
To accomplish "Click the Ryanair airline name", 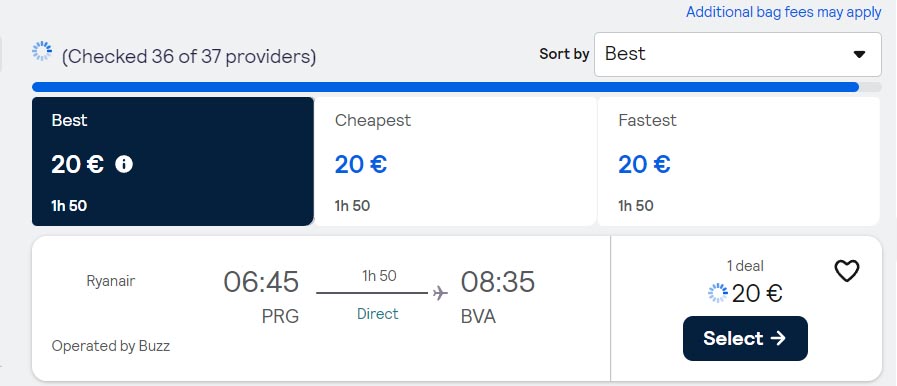I will point(110,281).
